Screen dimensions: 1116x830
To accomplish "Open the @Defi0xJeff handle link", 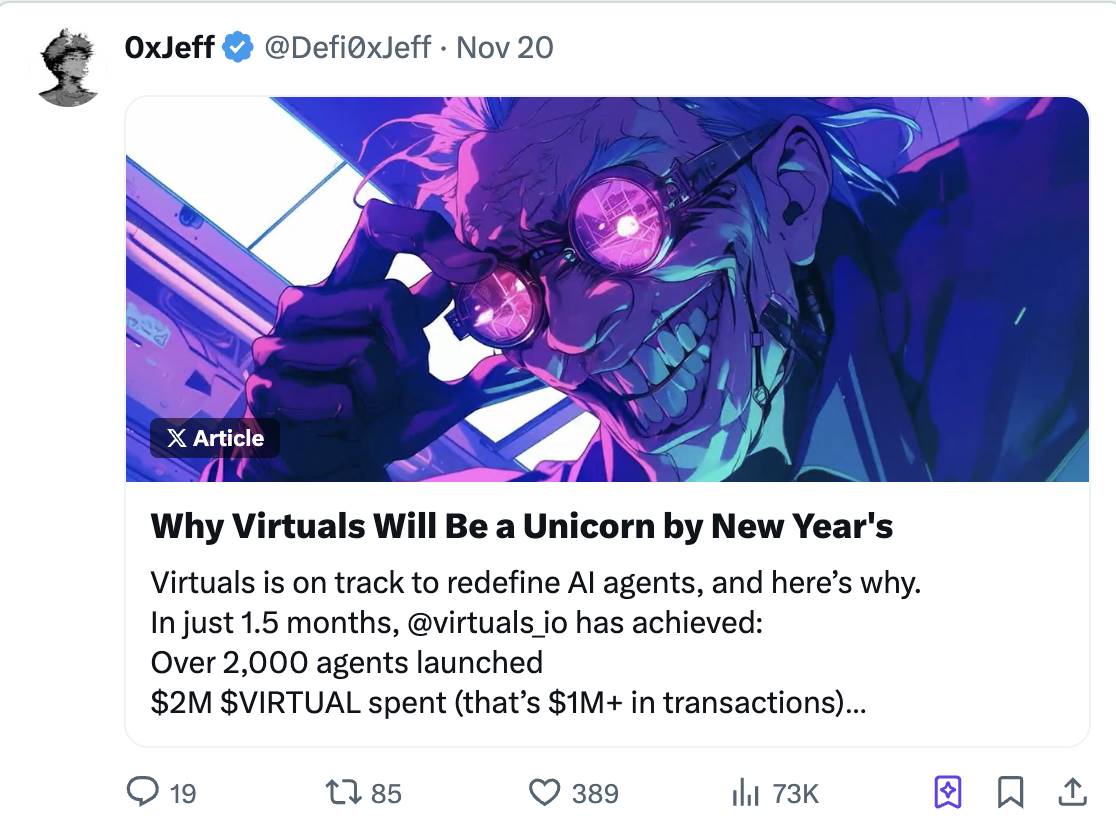I will point(347,47).
